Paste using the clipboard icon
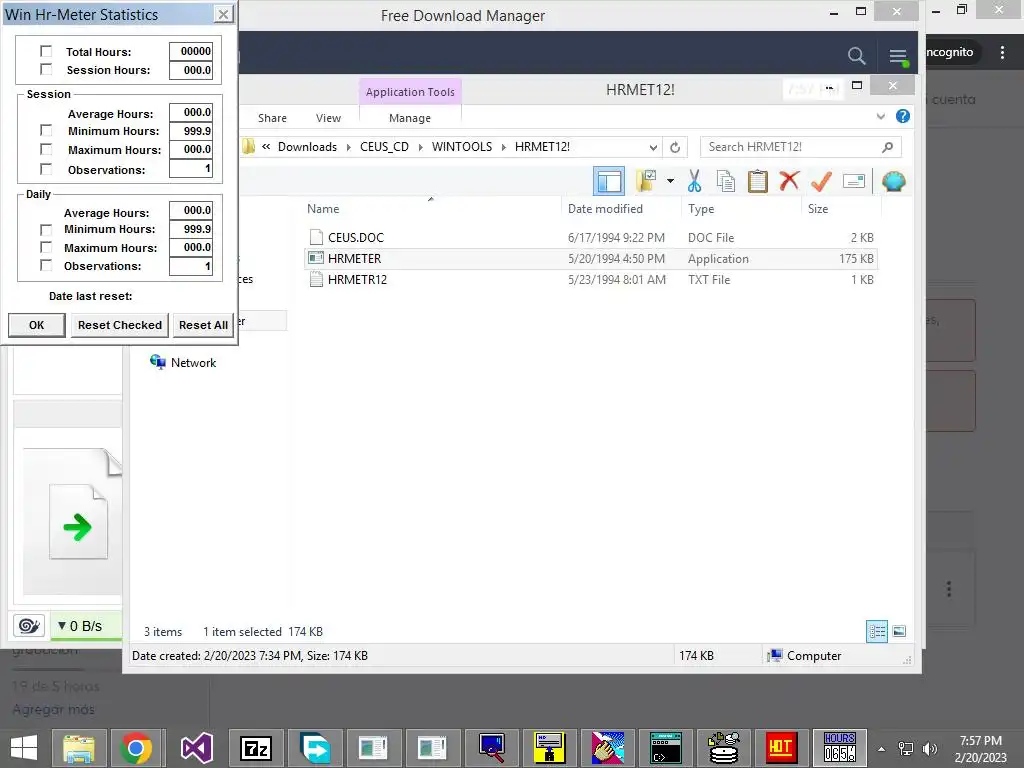The width and height of the screenshot is (1024, 768). point(758,181)
